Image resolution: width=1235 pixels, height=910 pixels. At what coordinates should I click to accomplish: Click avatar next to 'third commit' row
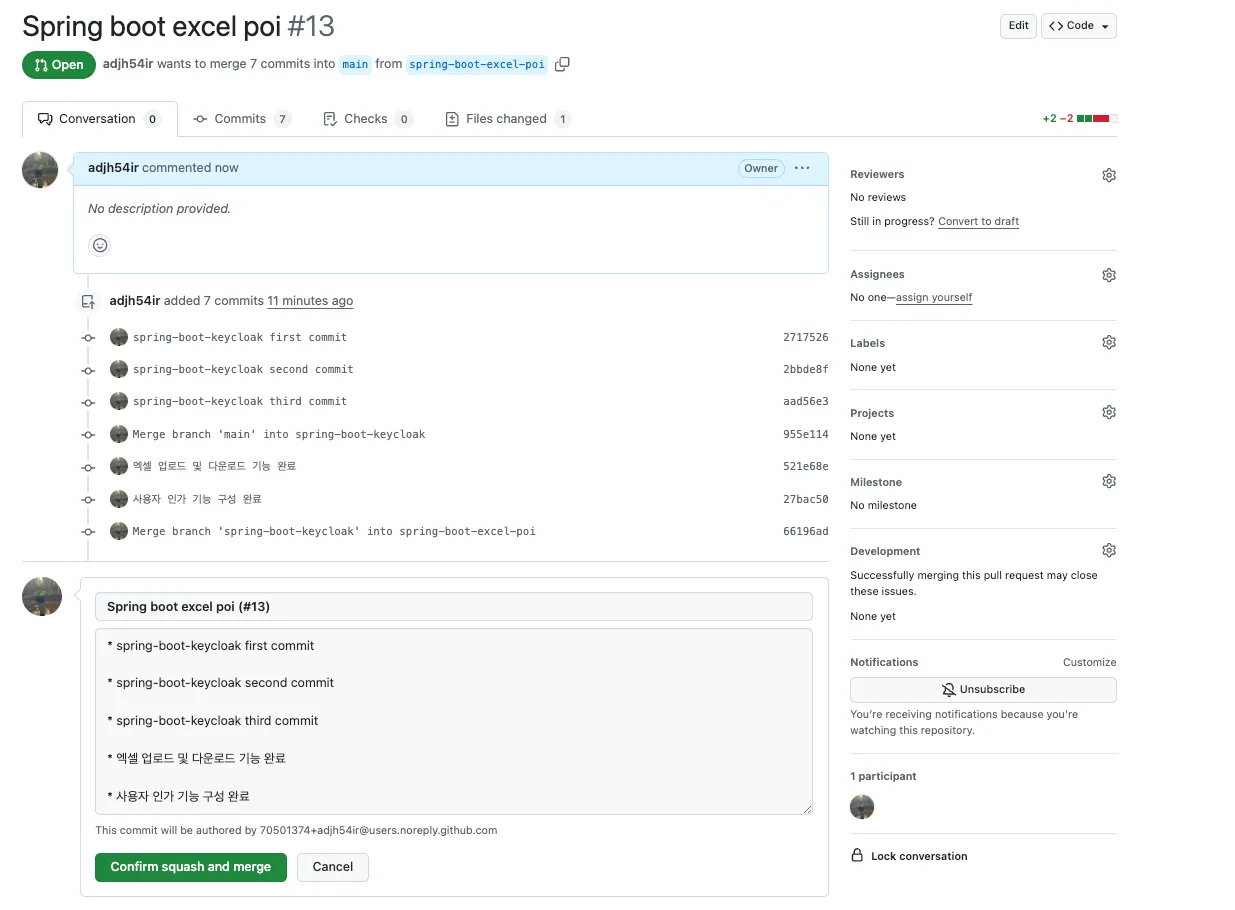(119, 401)
